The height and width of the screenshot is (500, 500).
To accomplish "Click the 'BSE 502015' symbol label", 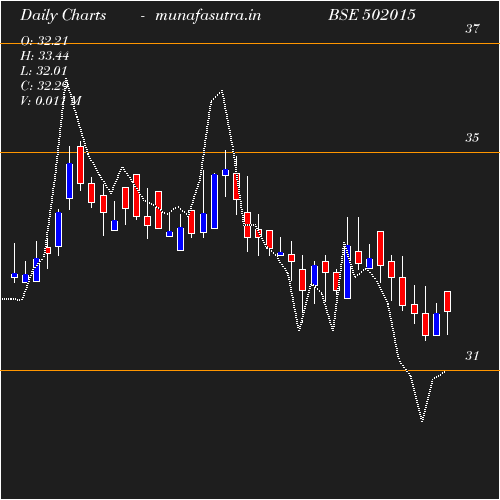I will (x=372, y=15).
